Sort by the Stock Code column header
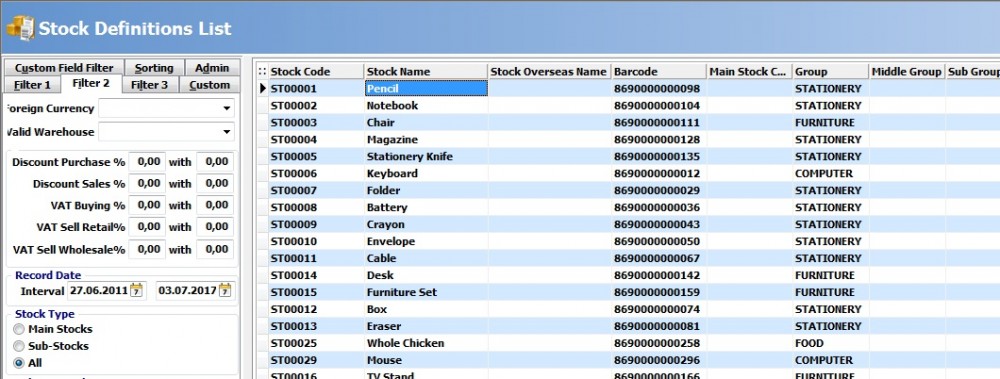1000x379 pixels. tap(316, 71)
